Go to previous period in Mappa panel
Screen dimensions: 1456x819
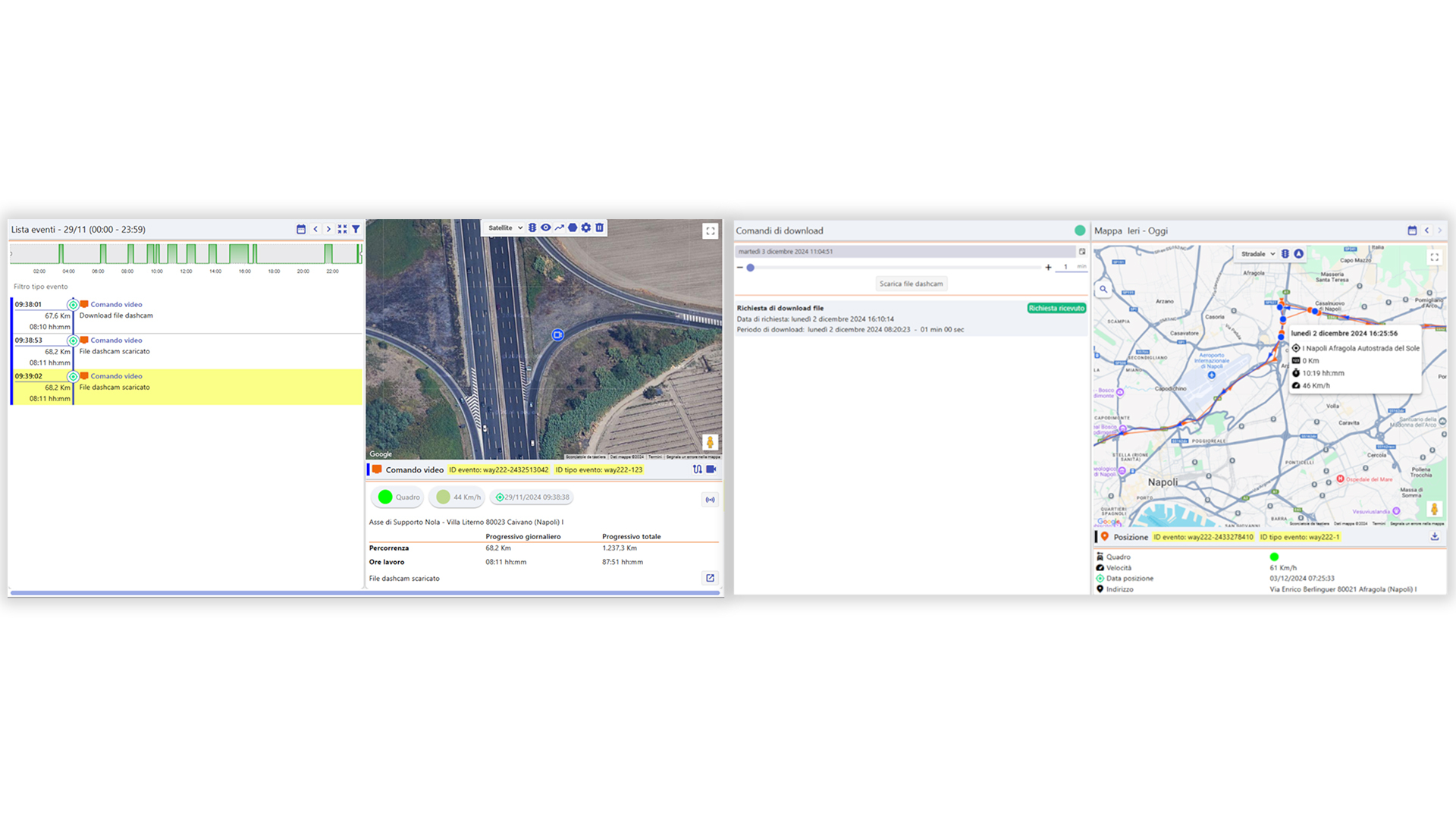click(1426, 231)
